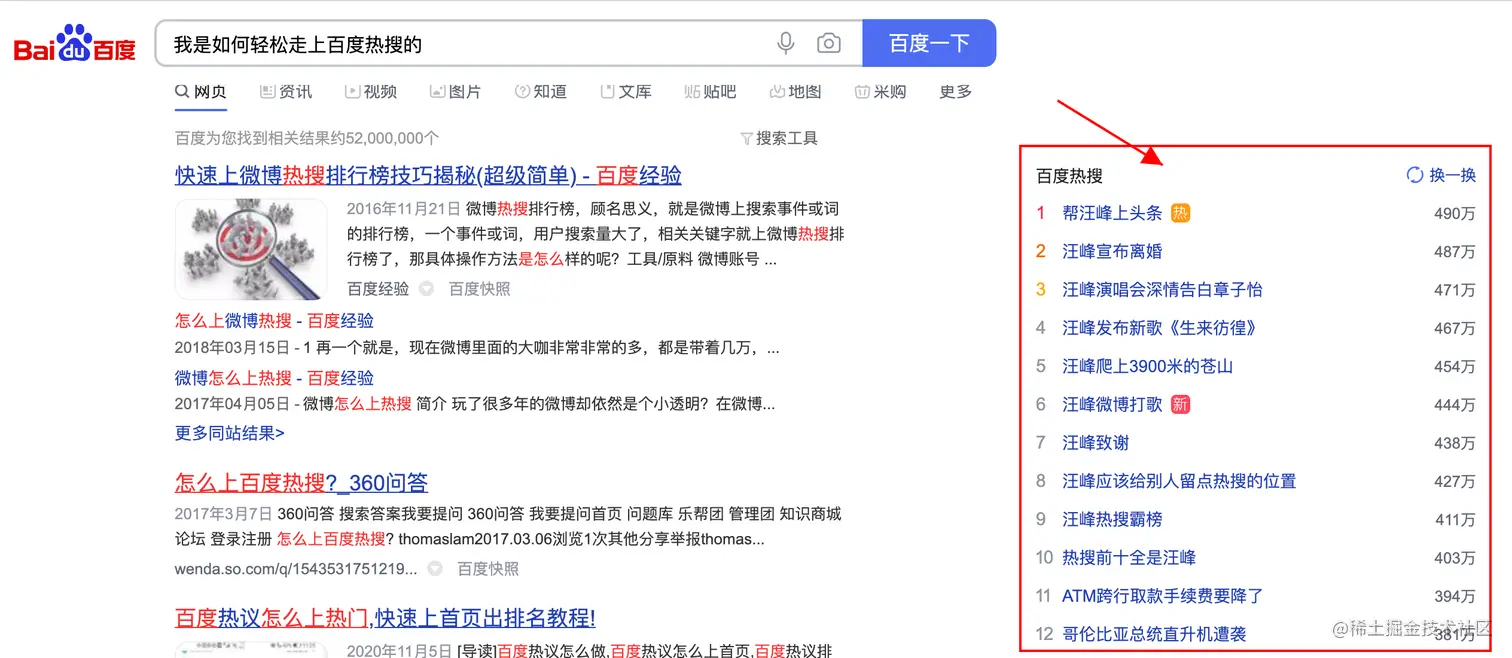This screenshot has height=658, width=1512.
Task: Click the magnifying glass result thumbnail
Action: (251, 249)
